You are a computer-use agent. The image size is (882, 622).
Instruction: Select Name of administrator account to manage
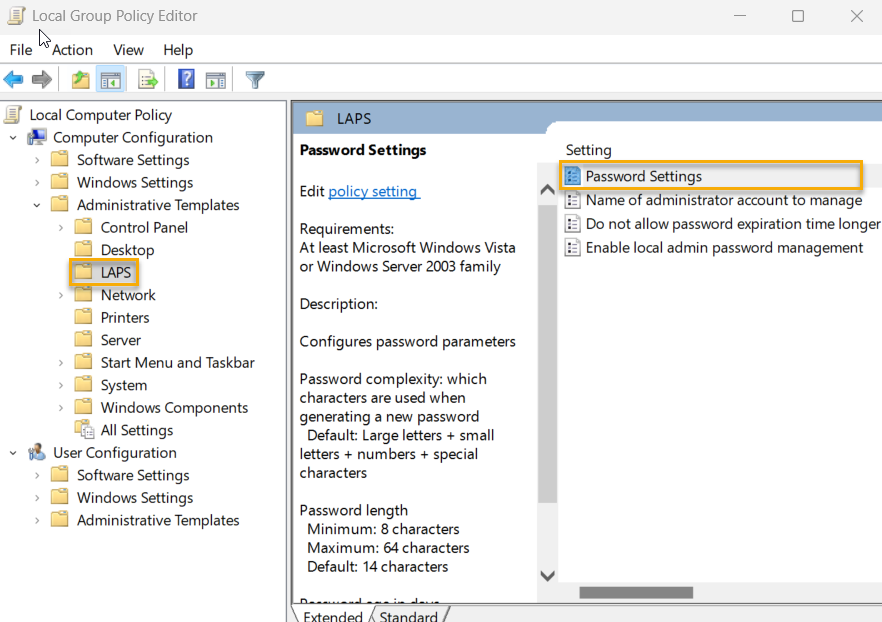[x=720, y=200]
